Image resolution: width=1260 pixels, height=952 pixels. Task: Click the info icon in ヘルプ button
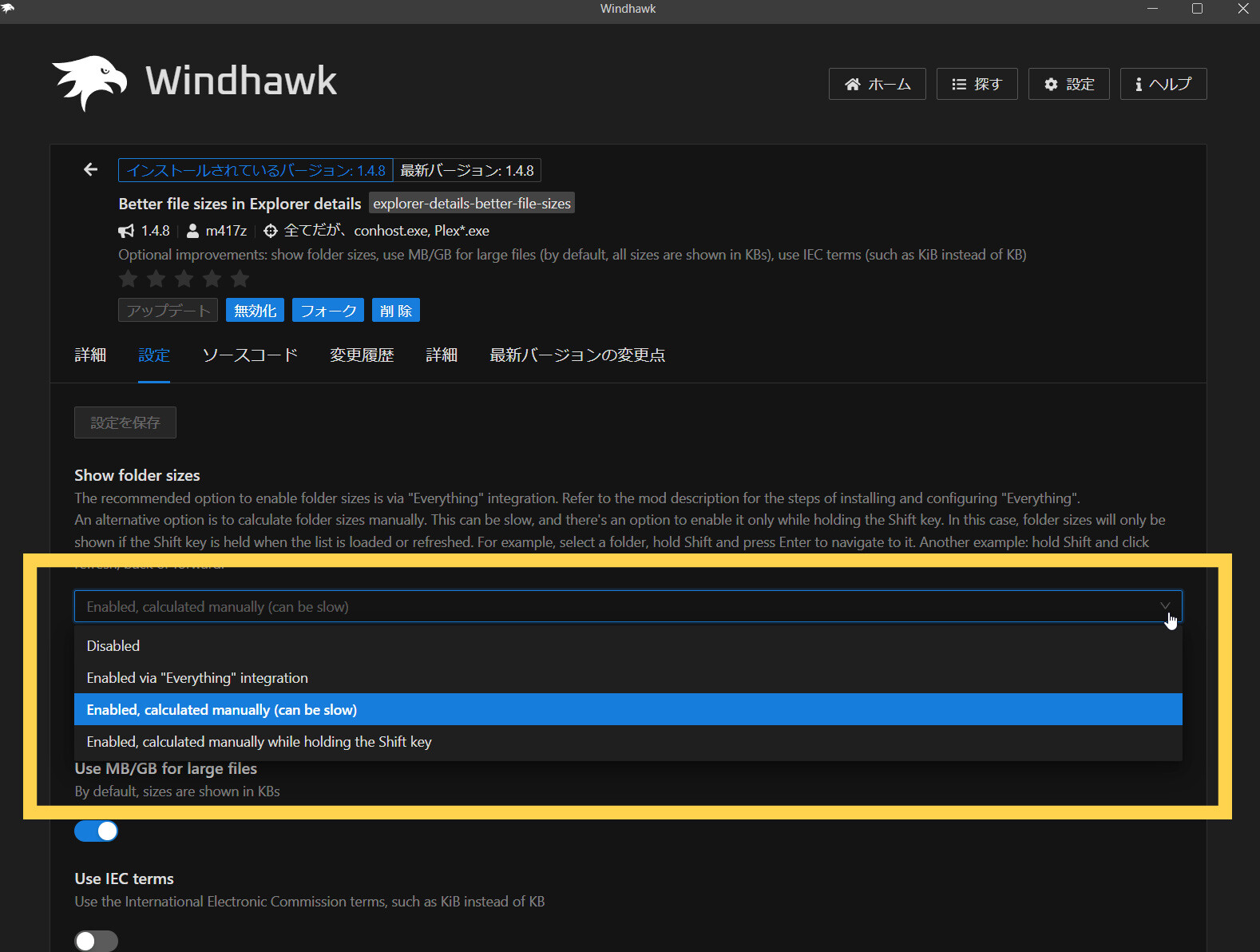pos(1139,84)
